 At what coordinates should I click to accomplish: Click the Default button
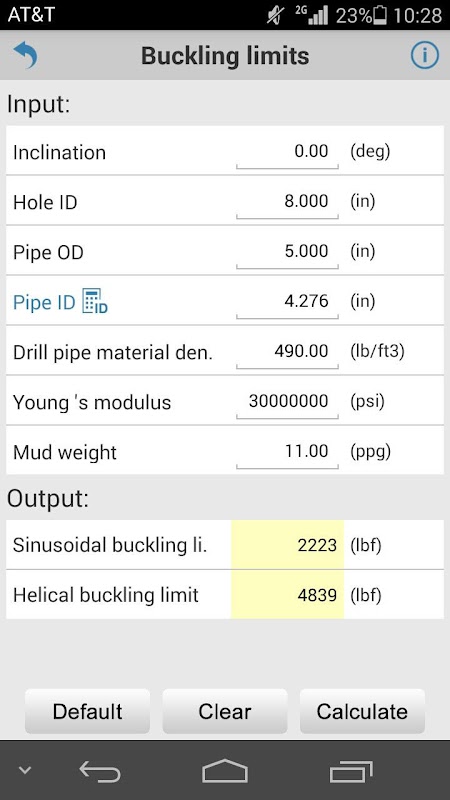(87, 711)
